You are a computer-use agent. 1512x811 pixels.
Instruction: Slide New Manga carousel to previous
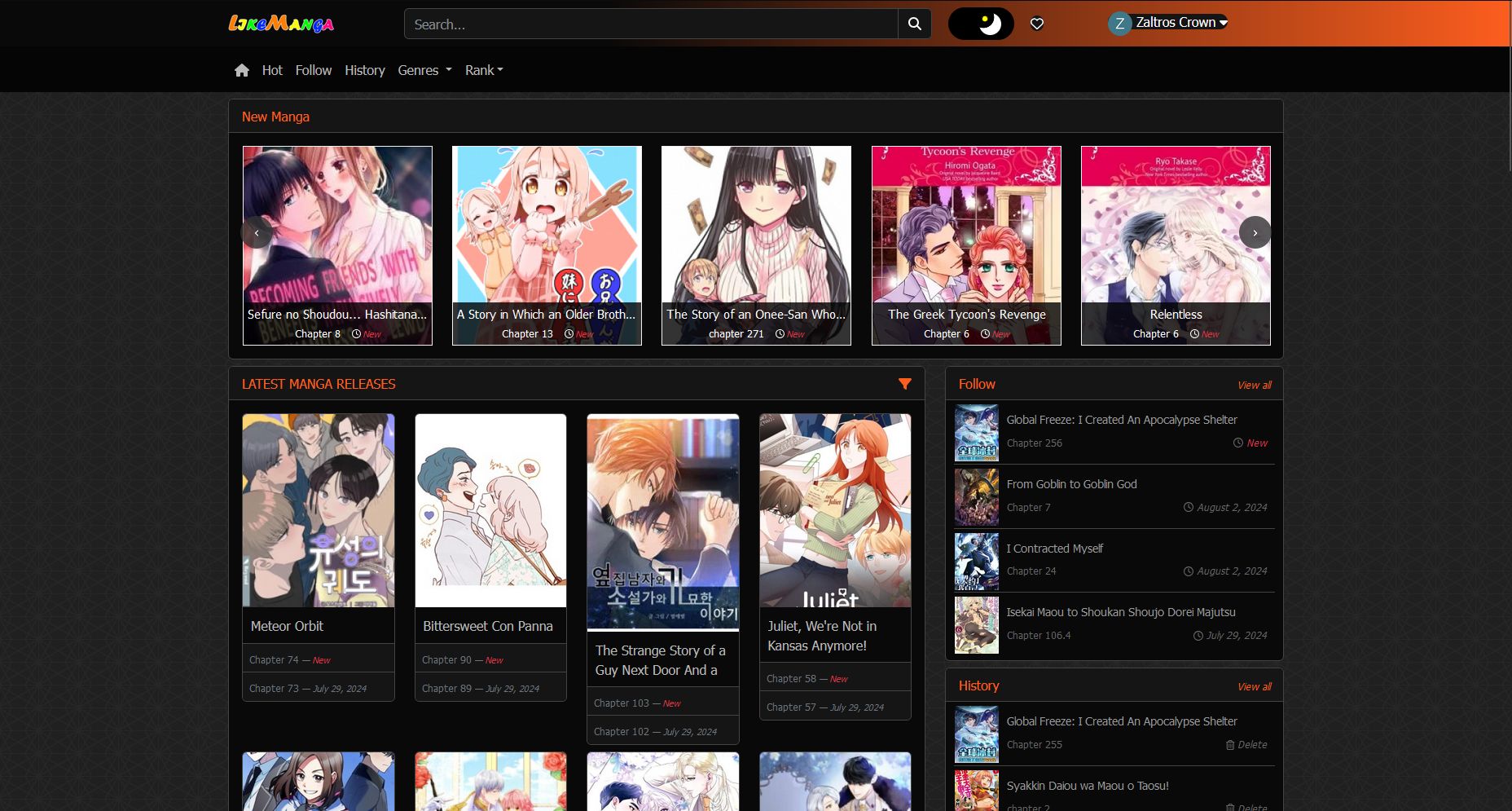(x=257, y=233)
